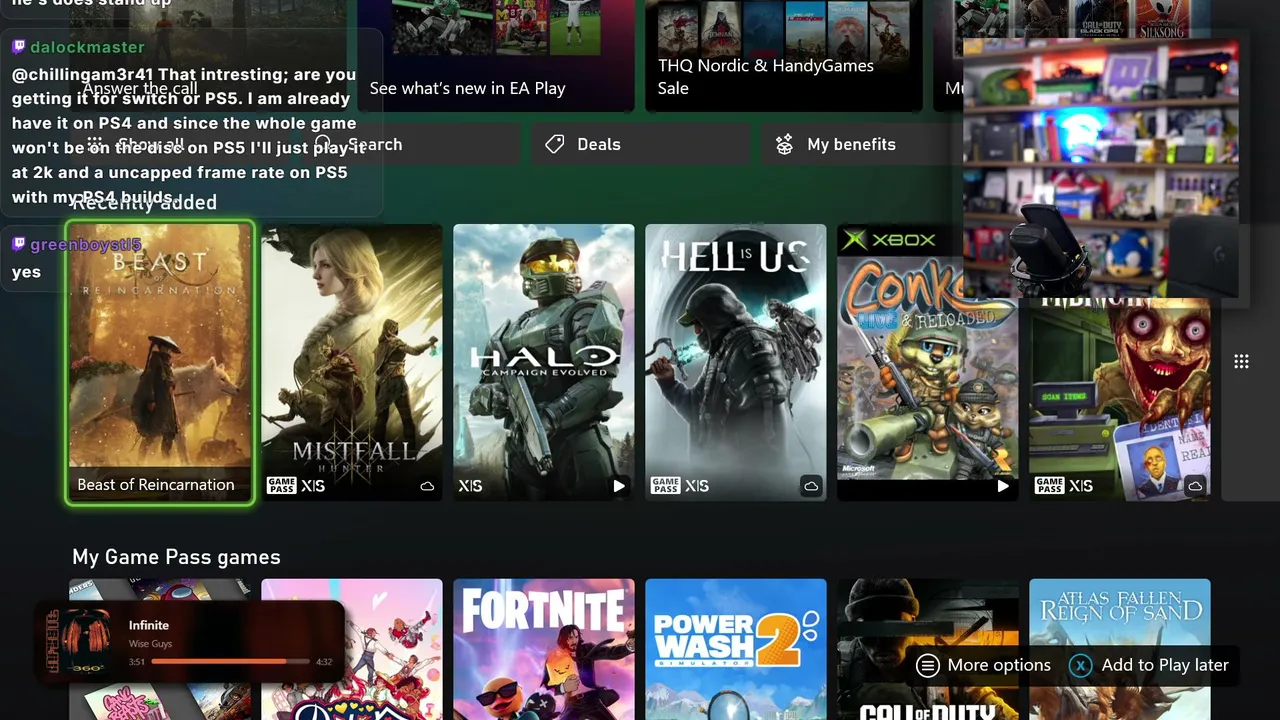
Task: Click the Deals price tag icon
Action: pos(555,145)
